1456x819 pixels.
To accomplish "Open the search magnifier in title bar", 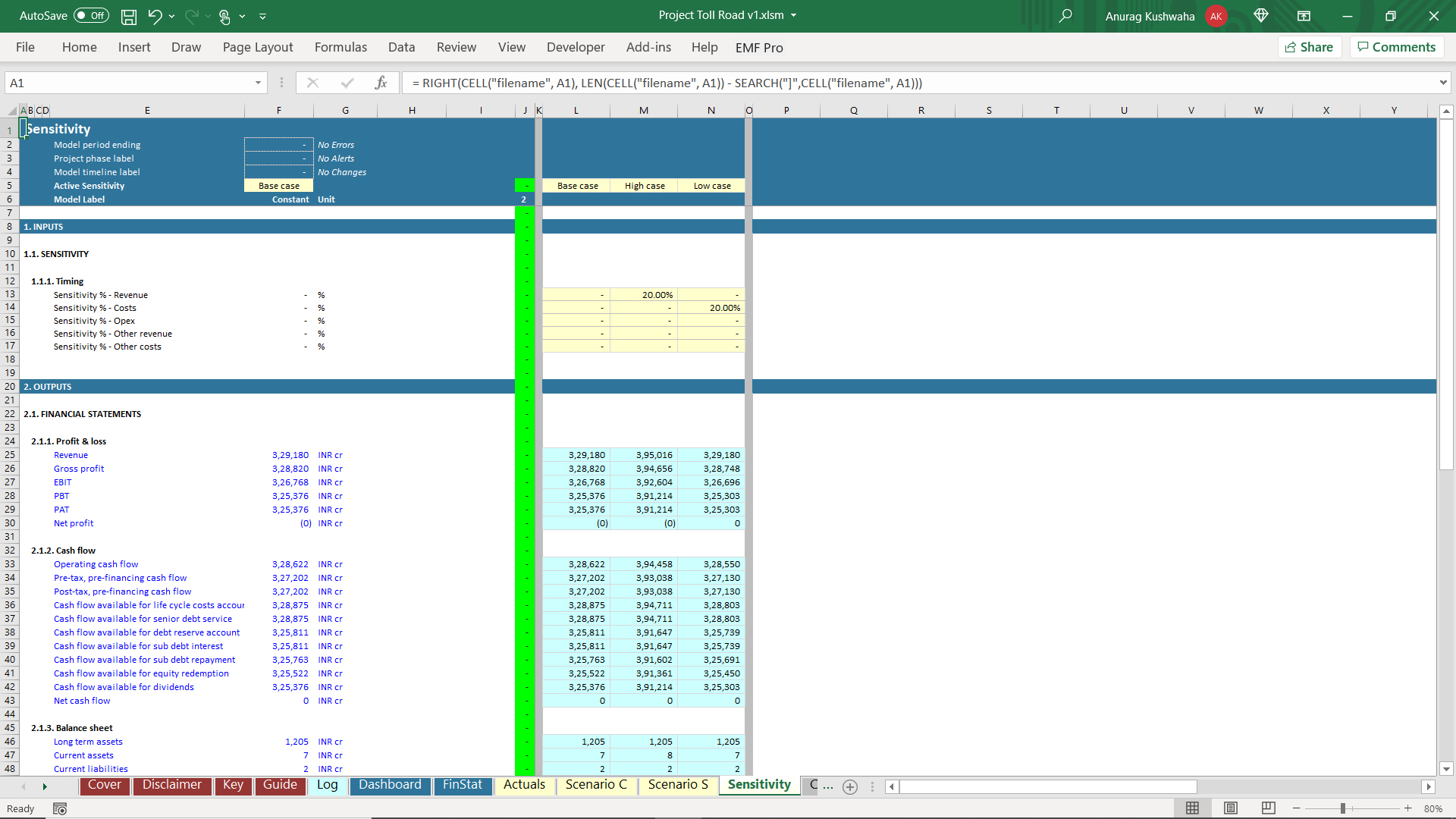I will 1065,16.
